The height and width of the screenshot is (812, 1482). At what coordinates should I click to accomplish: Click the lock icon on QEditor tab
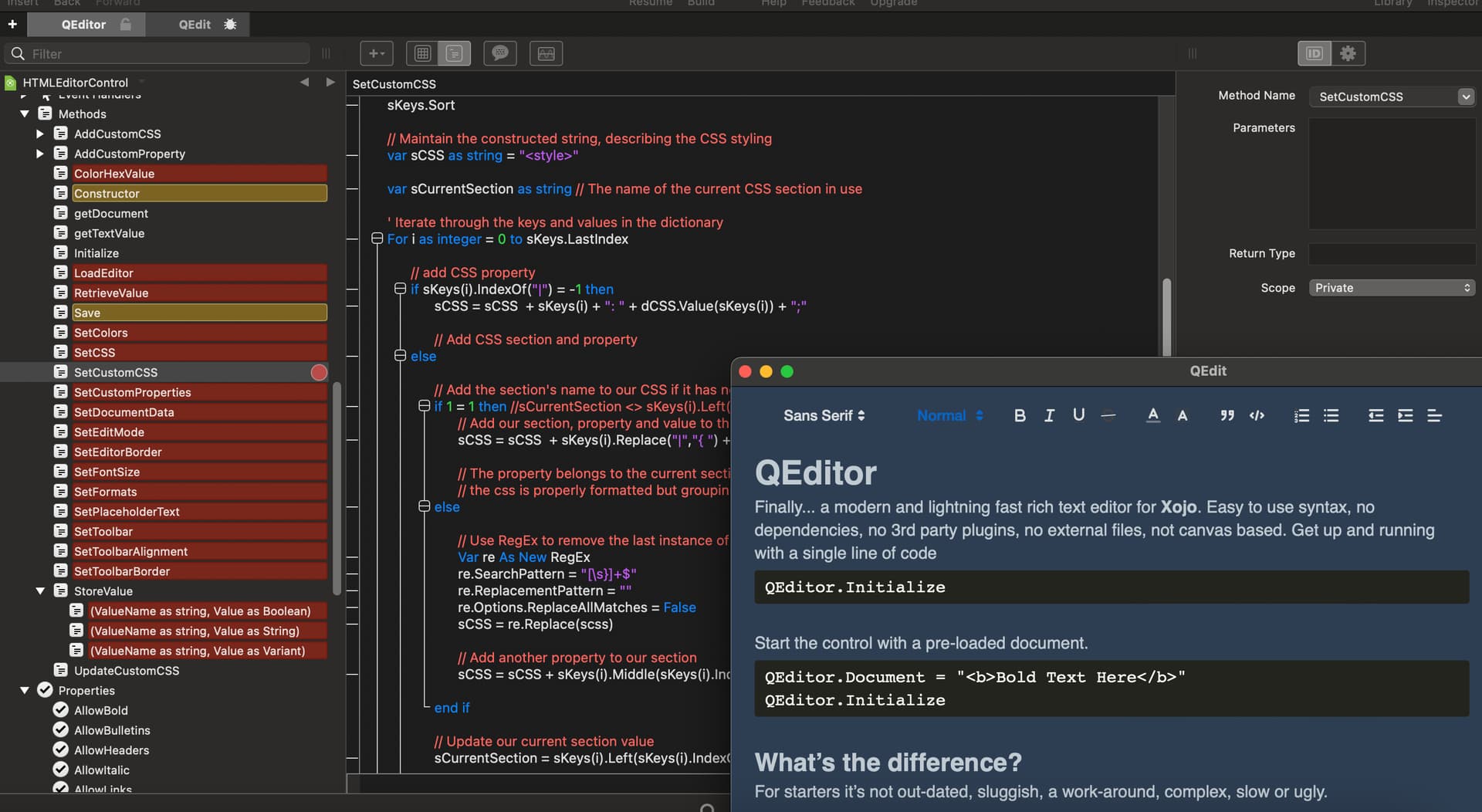(126, 24)
